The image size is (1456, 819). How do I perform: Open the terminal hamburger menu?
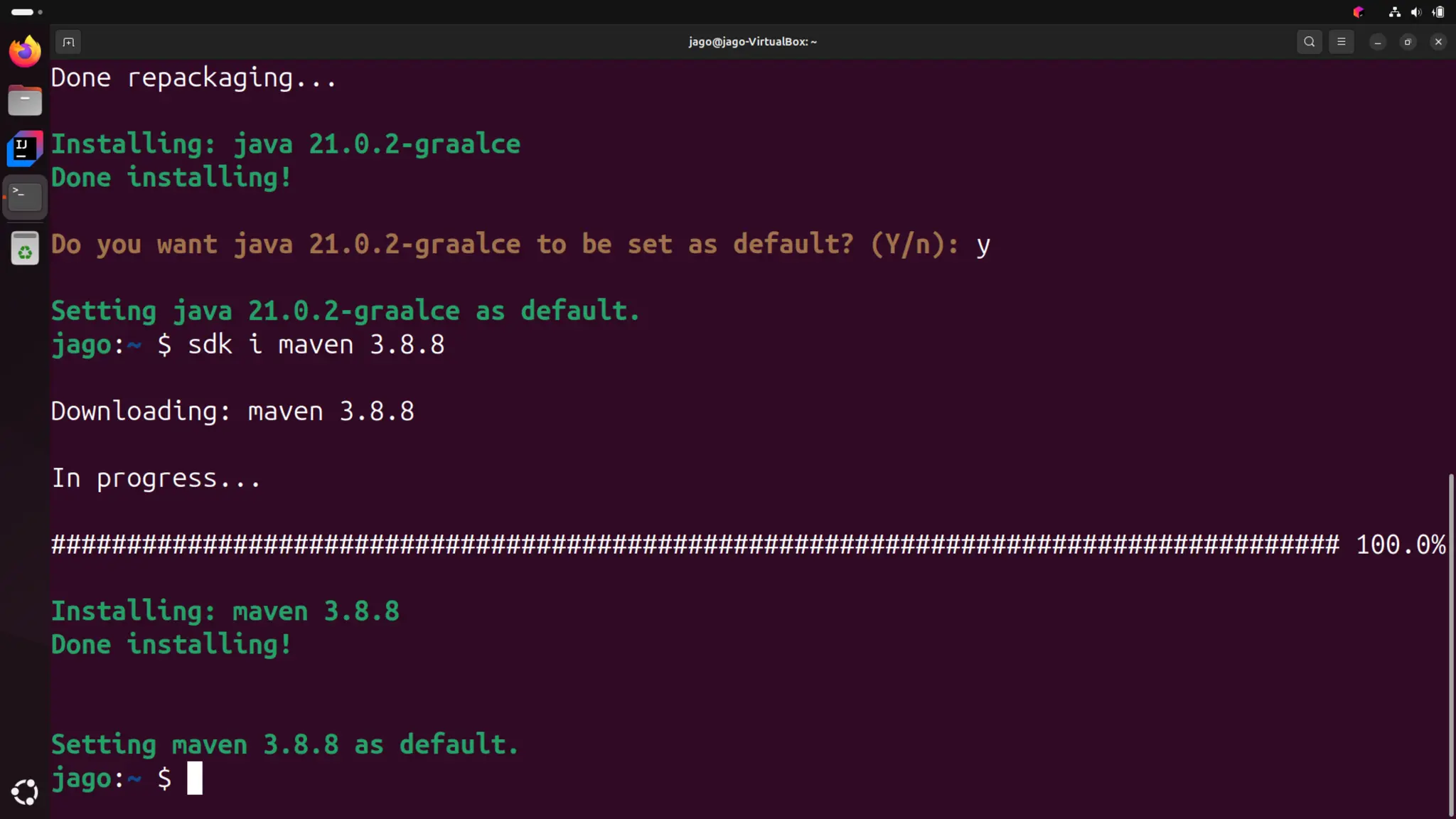tap(1341, 42)
